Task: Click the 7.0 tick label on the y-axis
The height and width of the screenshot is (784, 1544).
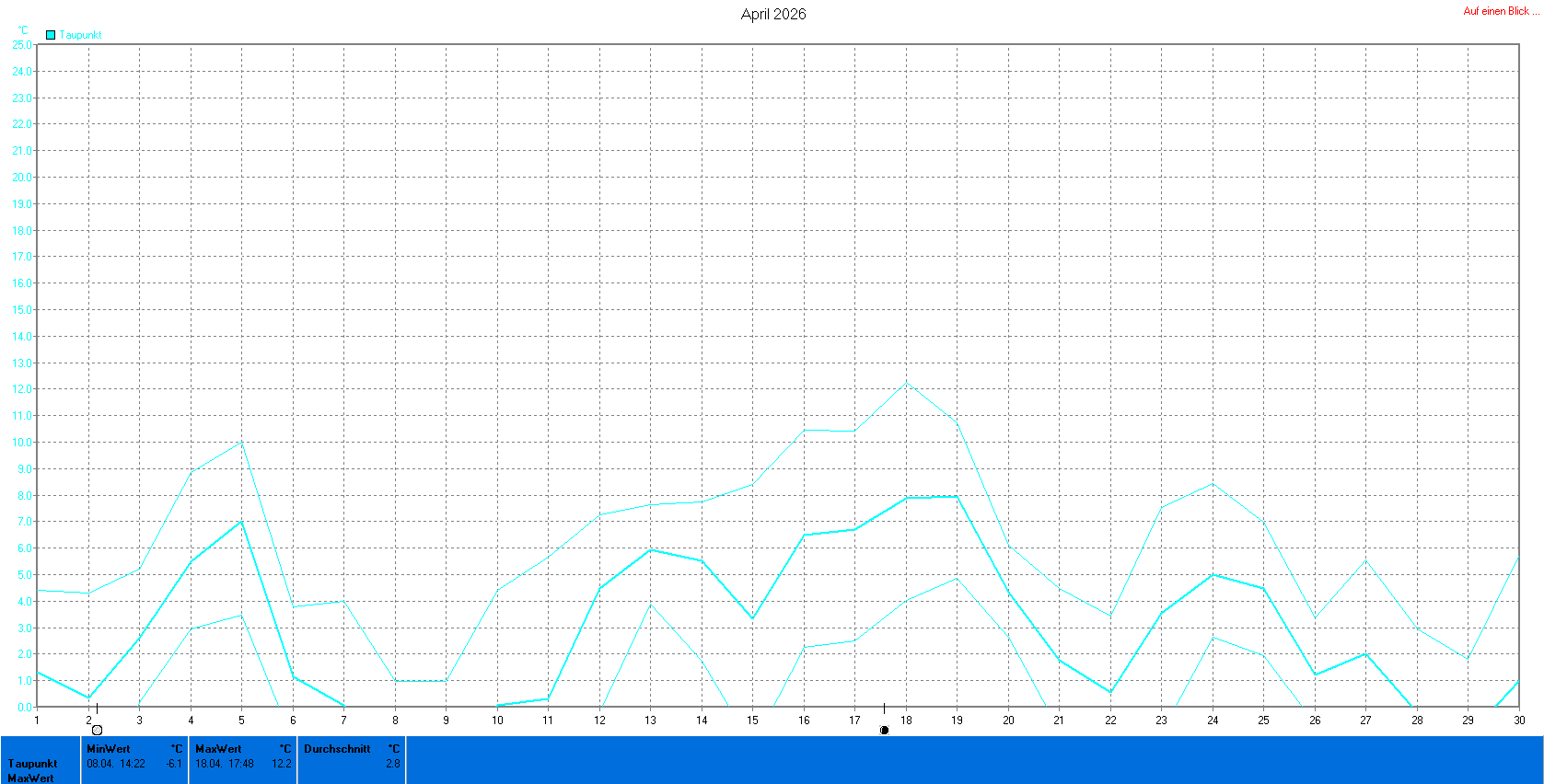Action: tap(24, 522)
